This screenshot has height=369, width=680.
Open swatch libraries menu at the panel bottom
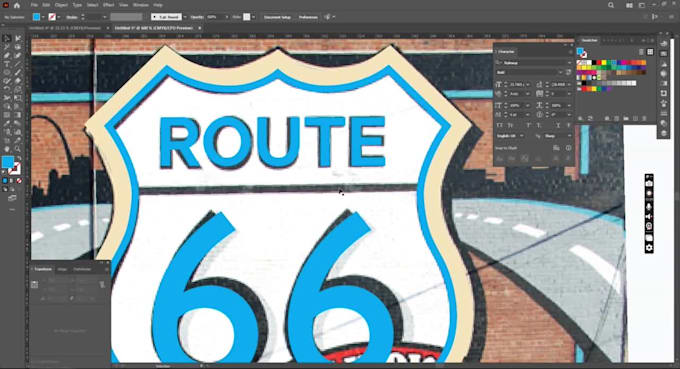tap(580, 118)
